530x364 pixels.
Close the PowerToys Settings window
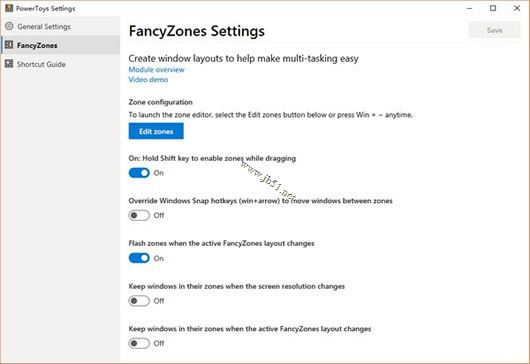click(517, 8)
